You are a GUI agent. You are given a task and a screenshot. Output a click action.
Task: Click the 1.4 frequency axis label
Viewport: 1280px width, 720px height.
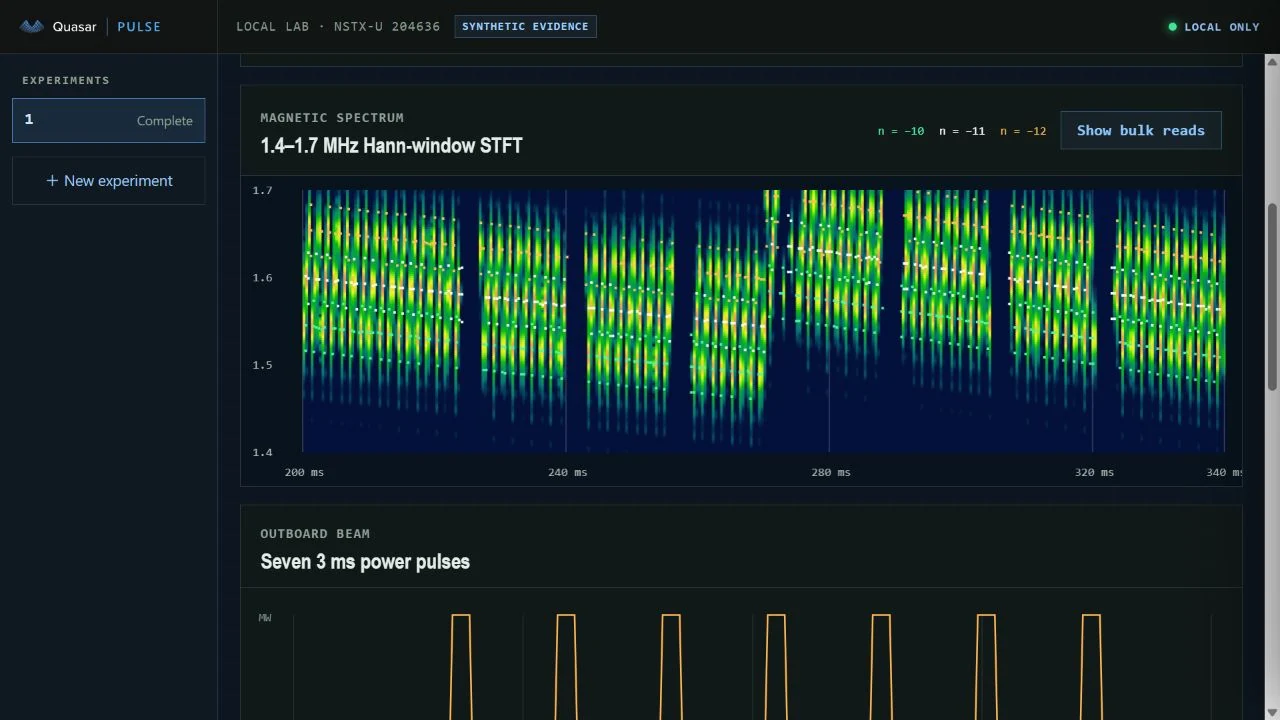tap(262, 453)
